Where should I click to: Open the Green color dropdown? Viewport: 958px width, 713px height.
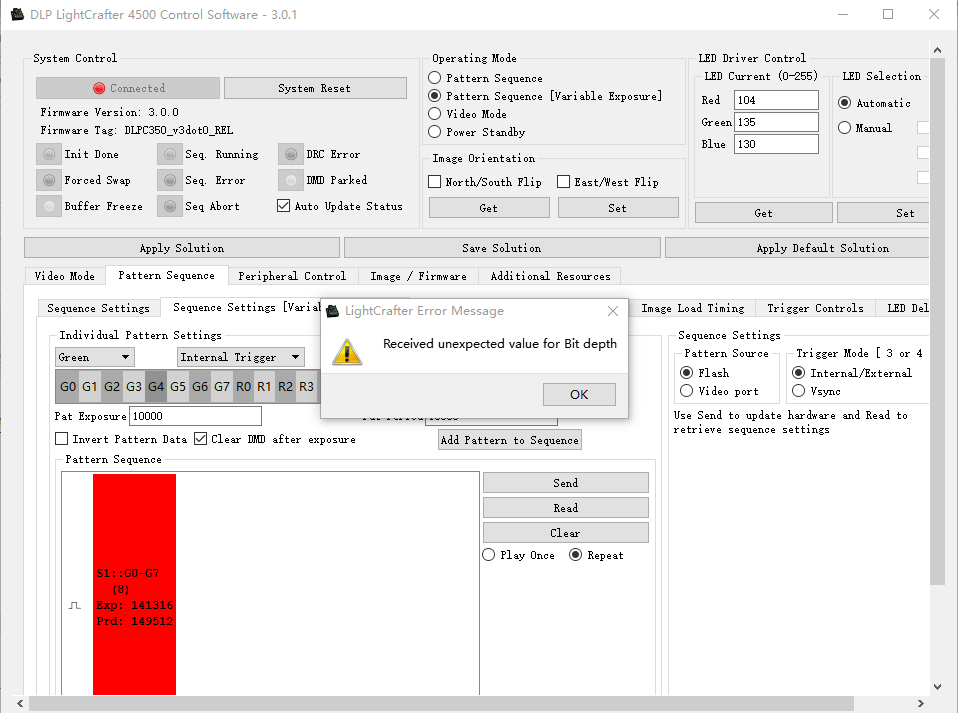(x=95, y=357)
